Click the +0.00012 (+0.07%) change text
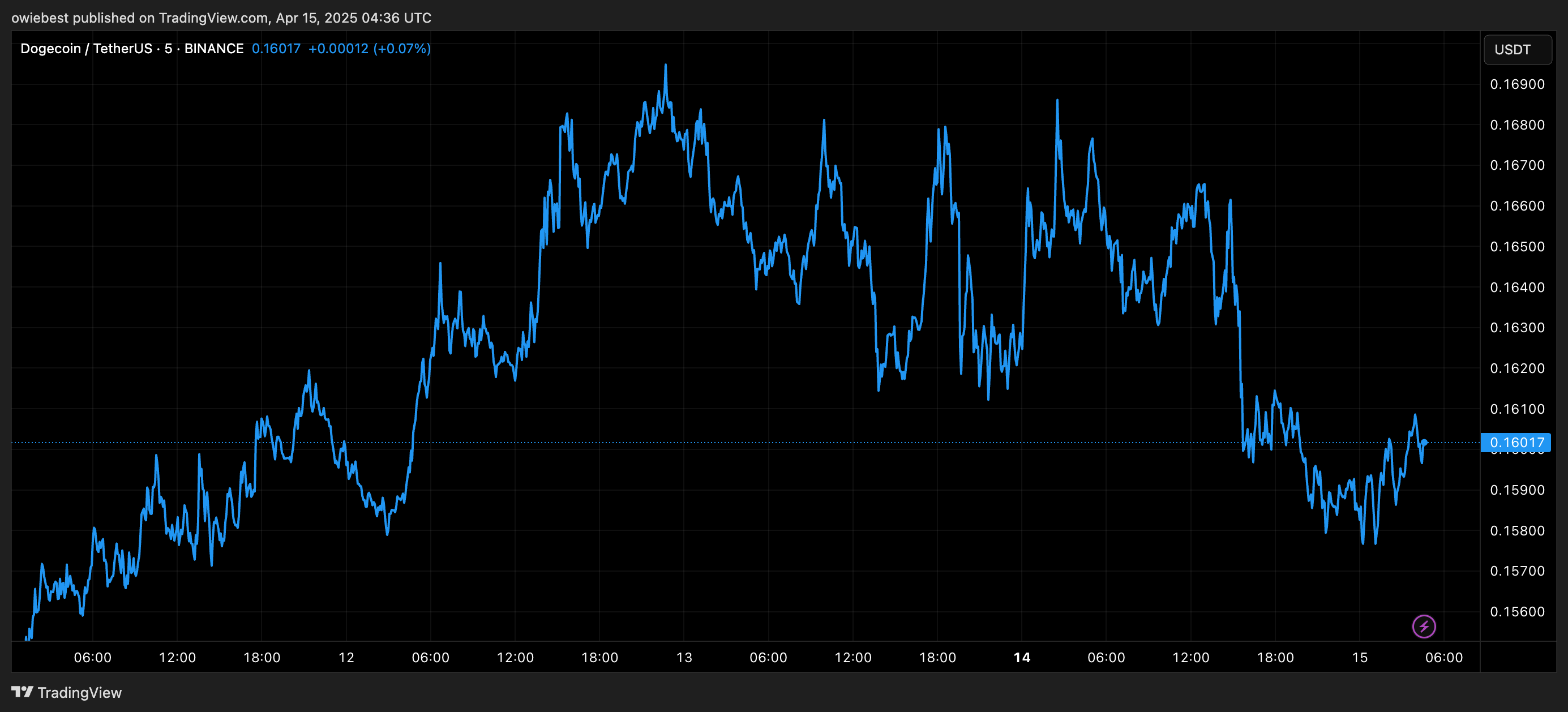1568x712 pixels. pyautogui.click(x=370, y=49)
